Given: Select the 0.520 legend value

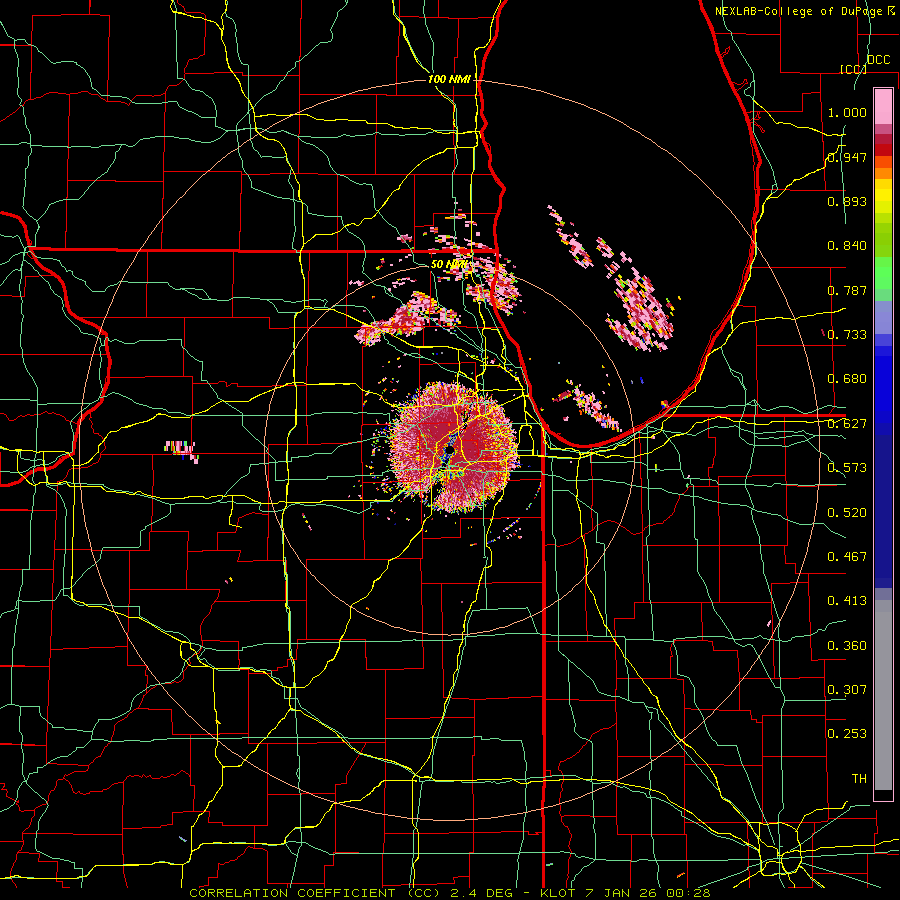Looking at the screenshot, I should 847,513.
